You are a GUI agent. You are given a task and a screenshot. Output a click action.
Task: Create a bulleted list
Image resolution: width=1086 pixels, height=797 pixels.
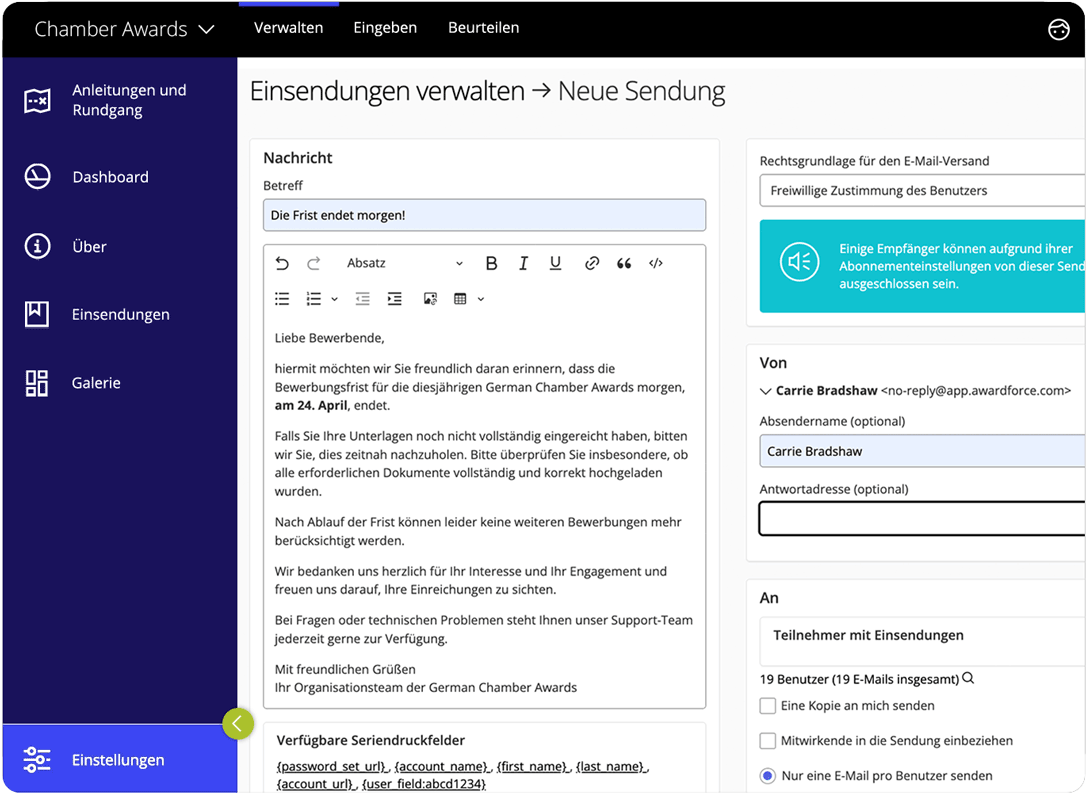tap(282, 298)
